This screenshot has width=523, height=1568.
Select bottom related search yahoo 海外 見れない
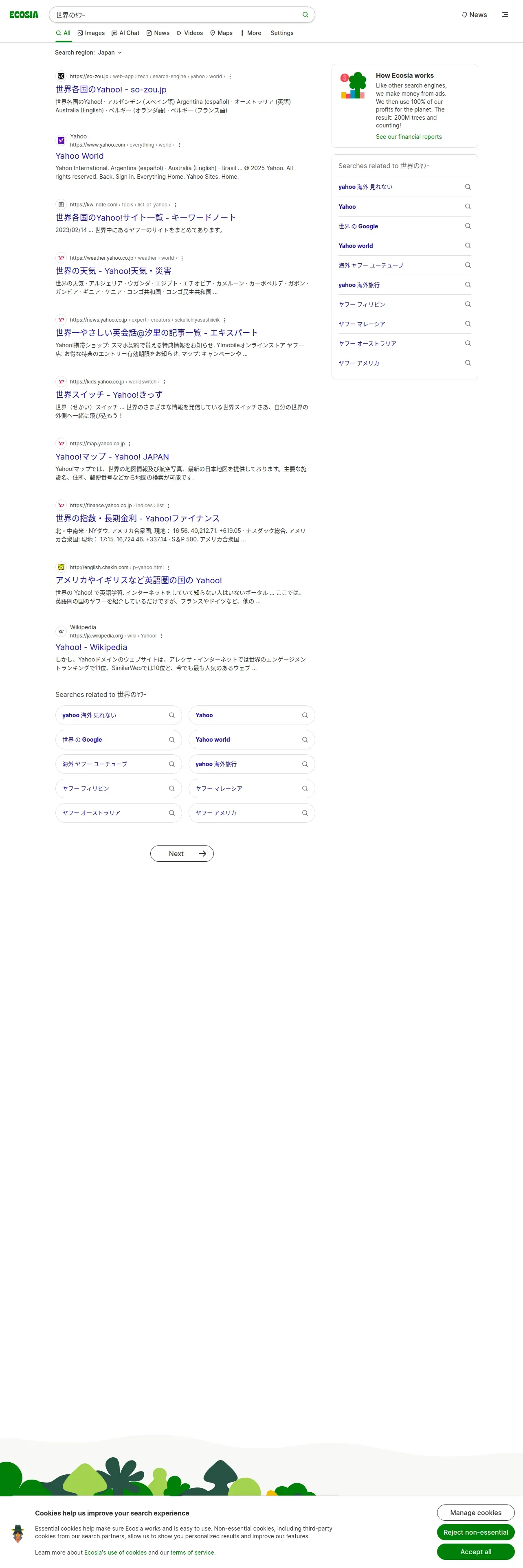119,715
